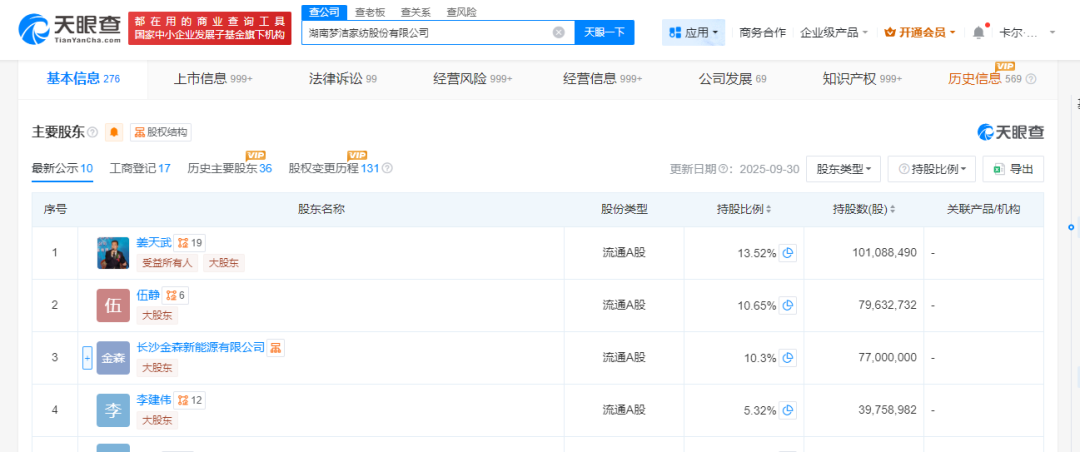Click the orange alert bell beside 主要股东
The height and width of the screenshot is (452, 1080).
[114, 132]
